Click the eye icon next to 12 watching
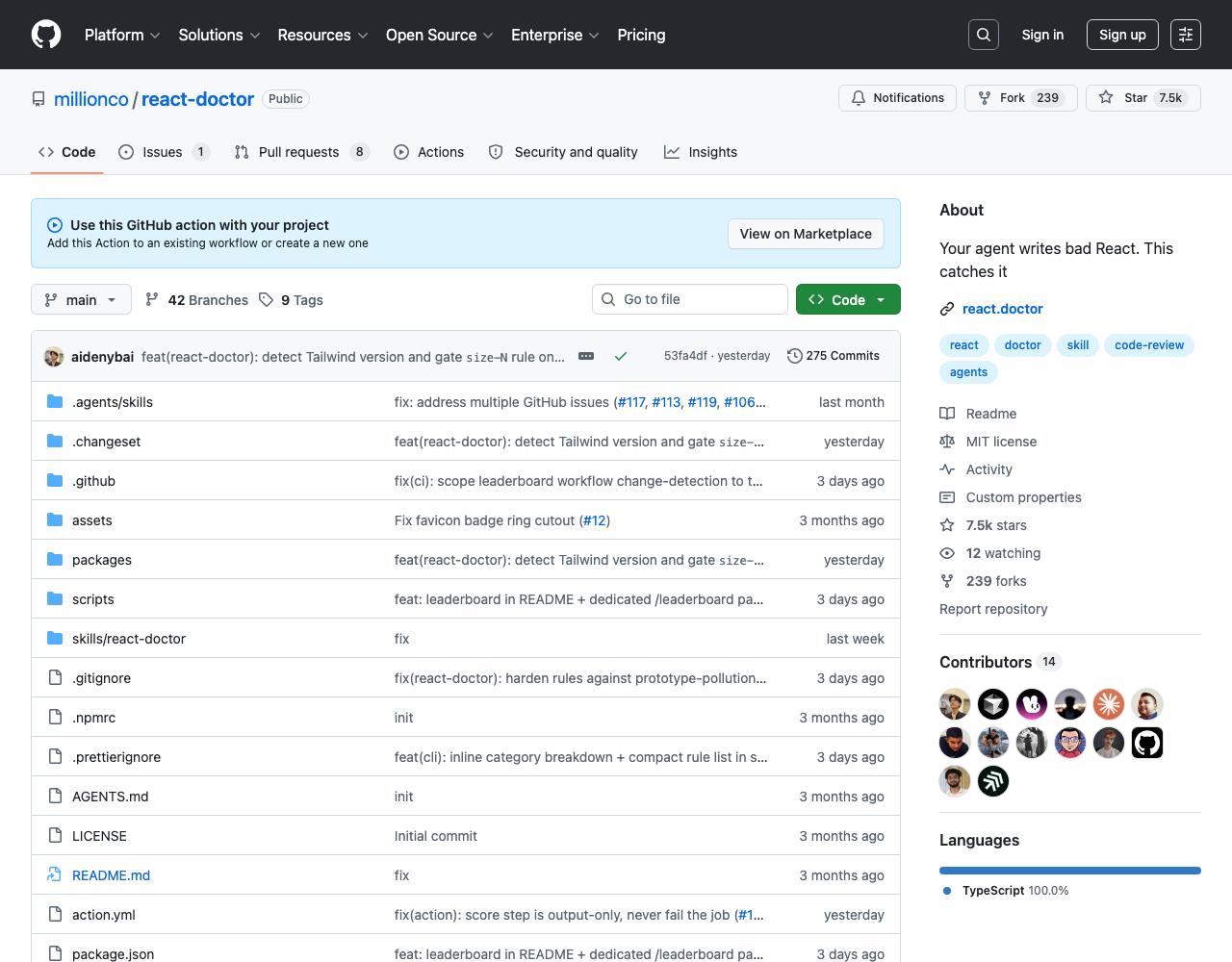The image size is (1232, 962). click(x=947, y=553)
